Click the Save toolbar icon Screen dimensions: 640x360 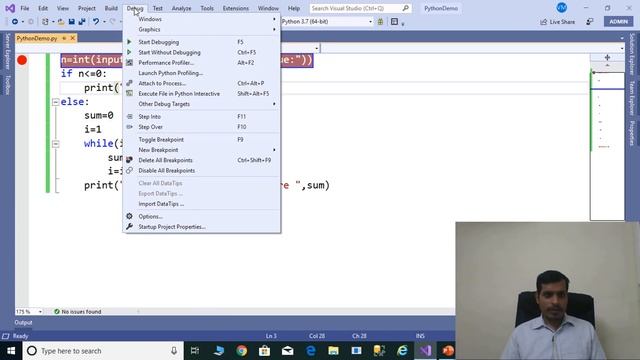coord(71,22)
